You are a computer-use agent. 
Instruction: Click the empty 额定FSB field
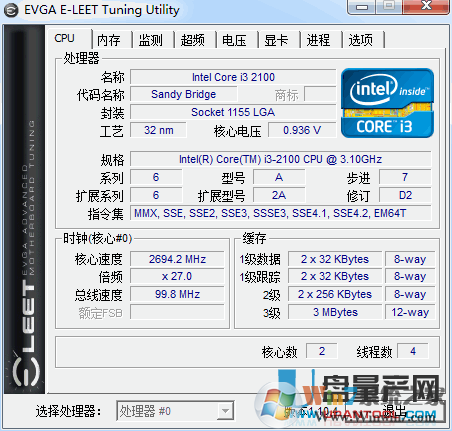click(177, 312)
